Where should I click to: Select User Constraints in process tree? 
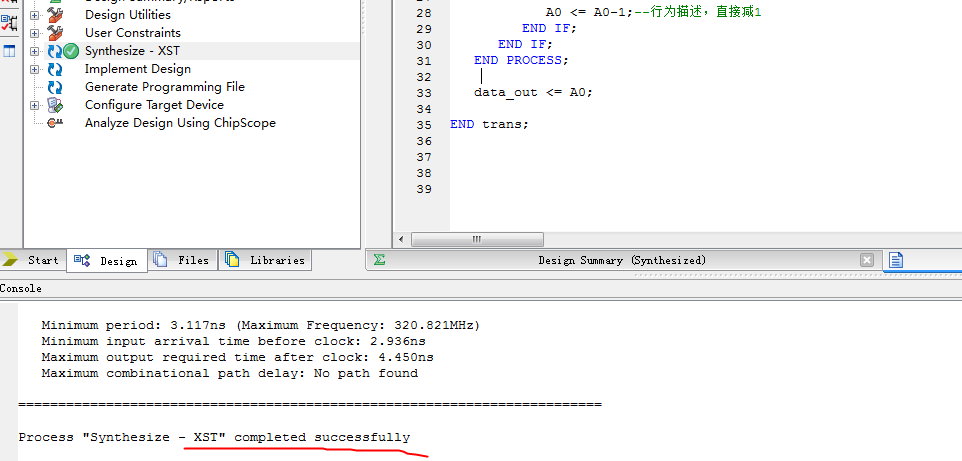(x=133, y=33)
